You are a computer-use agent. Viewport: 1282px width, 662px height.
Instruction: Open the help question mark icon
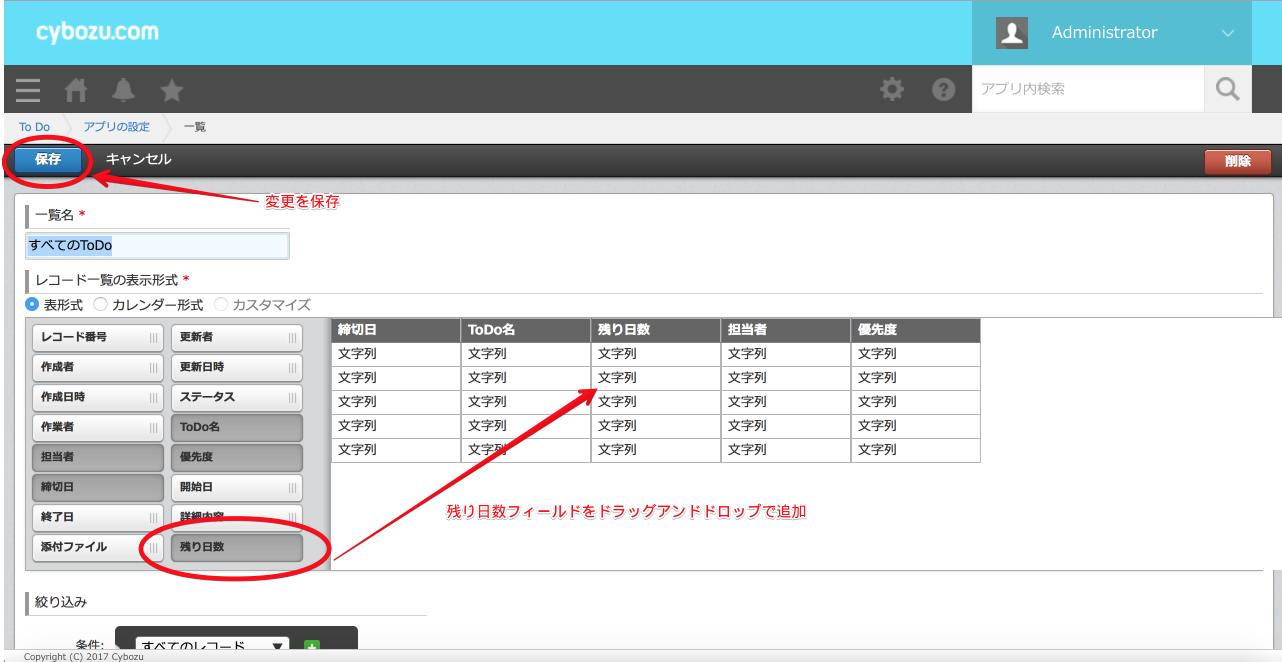[943, 89]
